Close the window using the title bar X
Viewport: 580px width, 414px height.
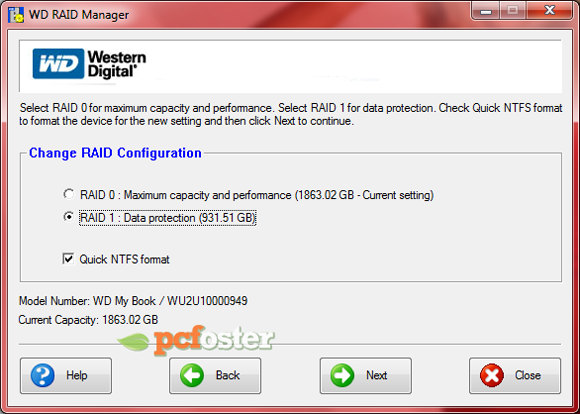550,10
